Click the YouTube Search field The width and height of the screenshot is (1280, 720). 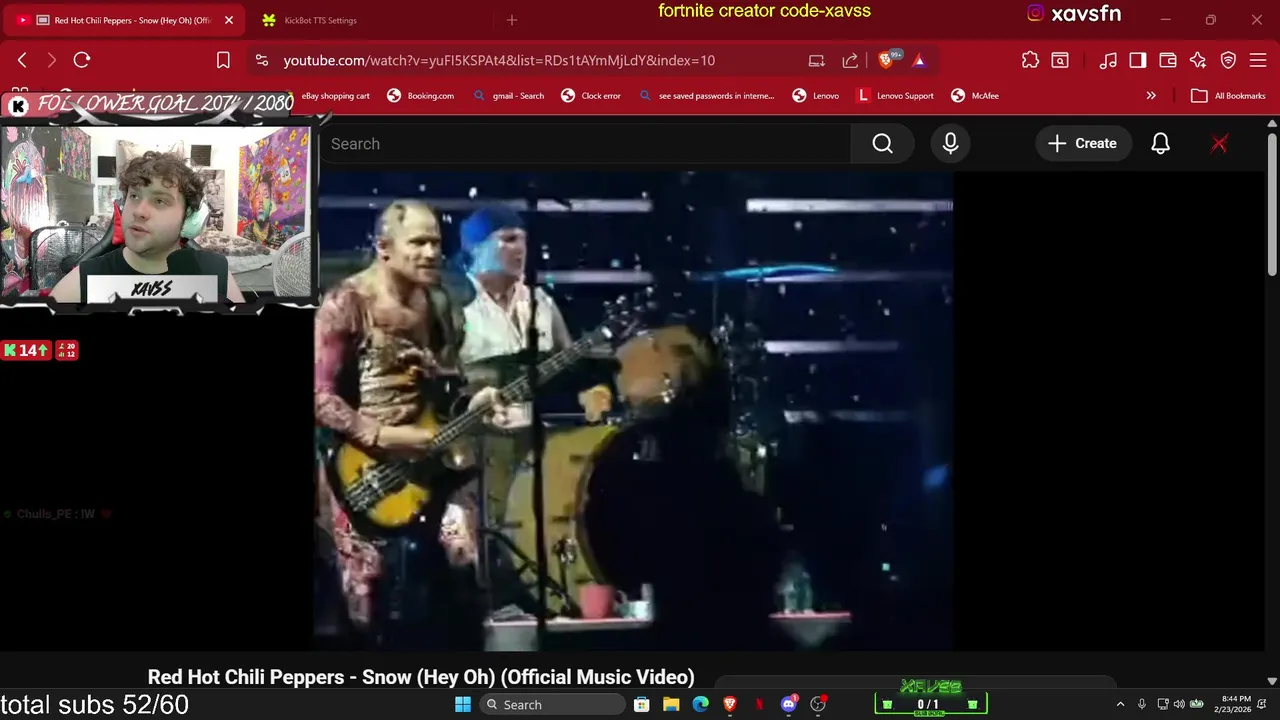(x=585, y=143)
